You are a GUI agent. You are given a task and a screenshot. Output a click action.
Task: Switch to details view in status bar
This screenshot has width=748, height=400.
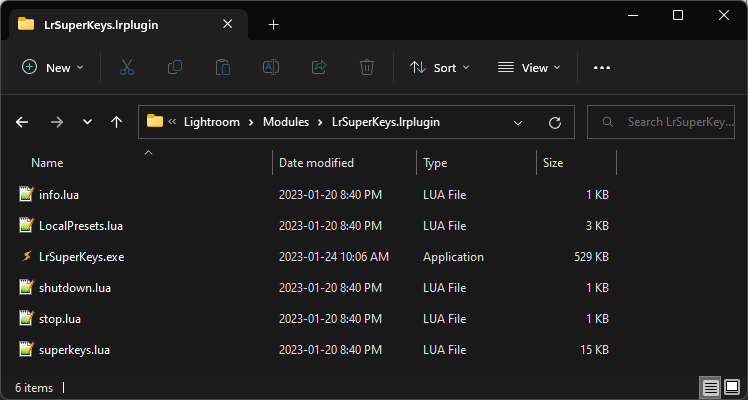tap(710, 388)
